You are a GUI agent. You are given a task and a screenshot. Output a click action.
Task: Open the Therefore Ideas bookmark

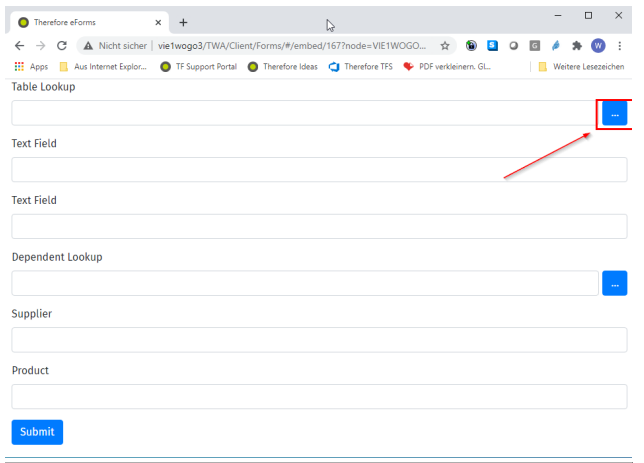(283, 67)
